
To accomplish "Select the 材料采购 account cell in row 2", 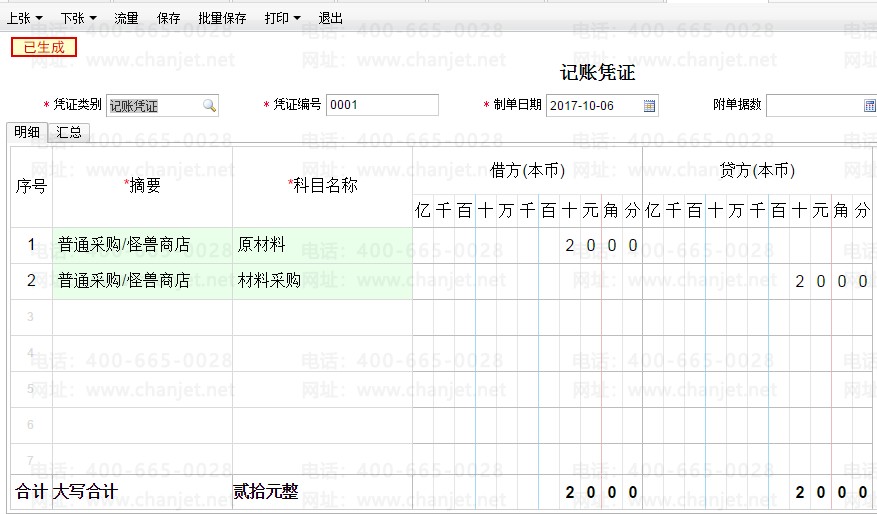I will [x=321, y=281].
